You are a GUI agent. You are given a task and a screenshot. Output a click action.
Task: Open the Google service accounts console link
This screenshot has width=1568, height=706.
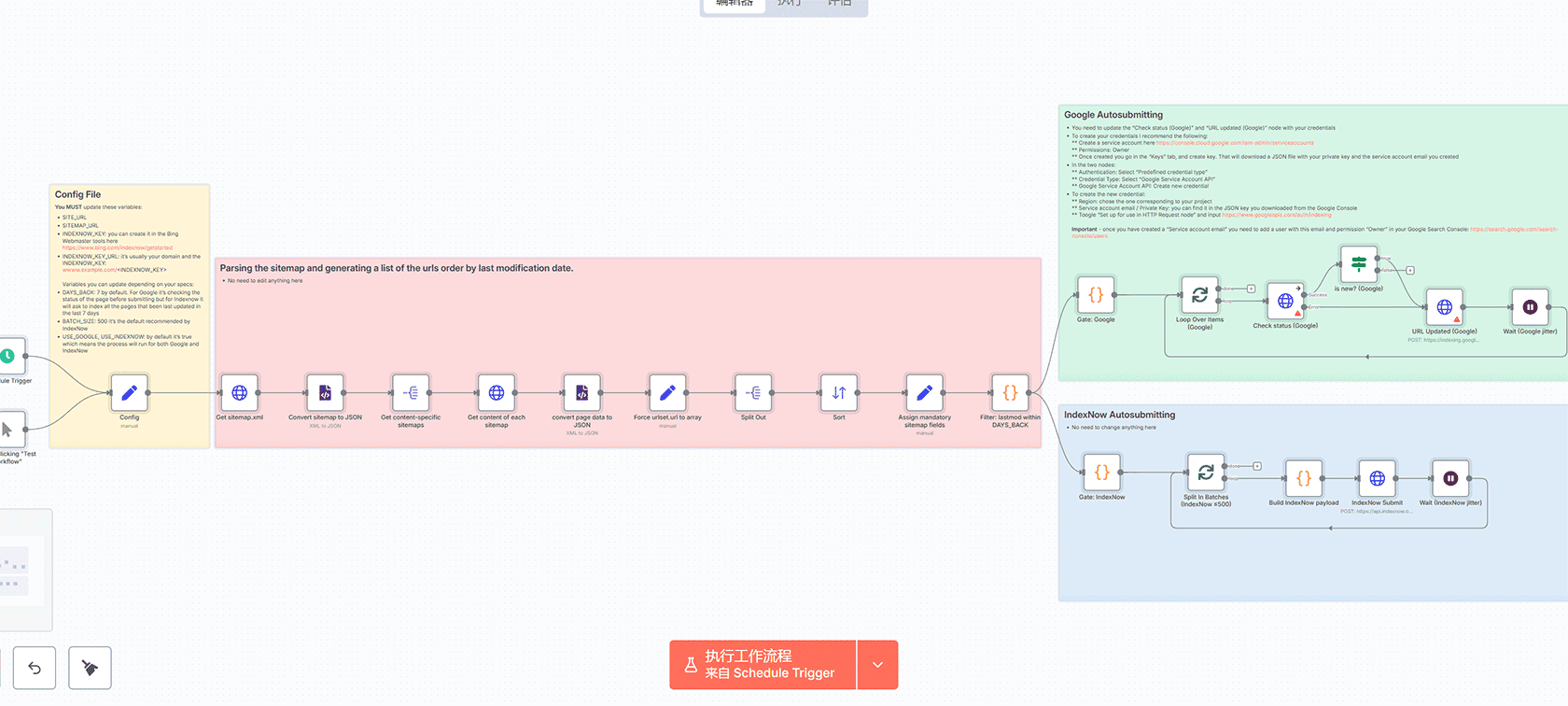click(x=1234, y=143)
